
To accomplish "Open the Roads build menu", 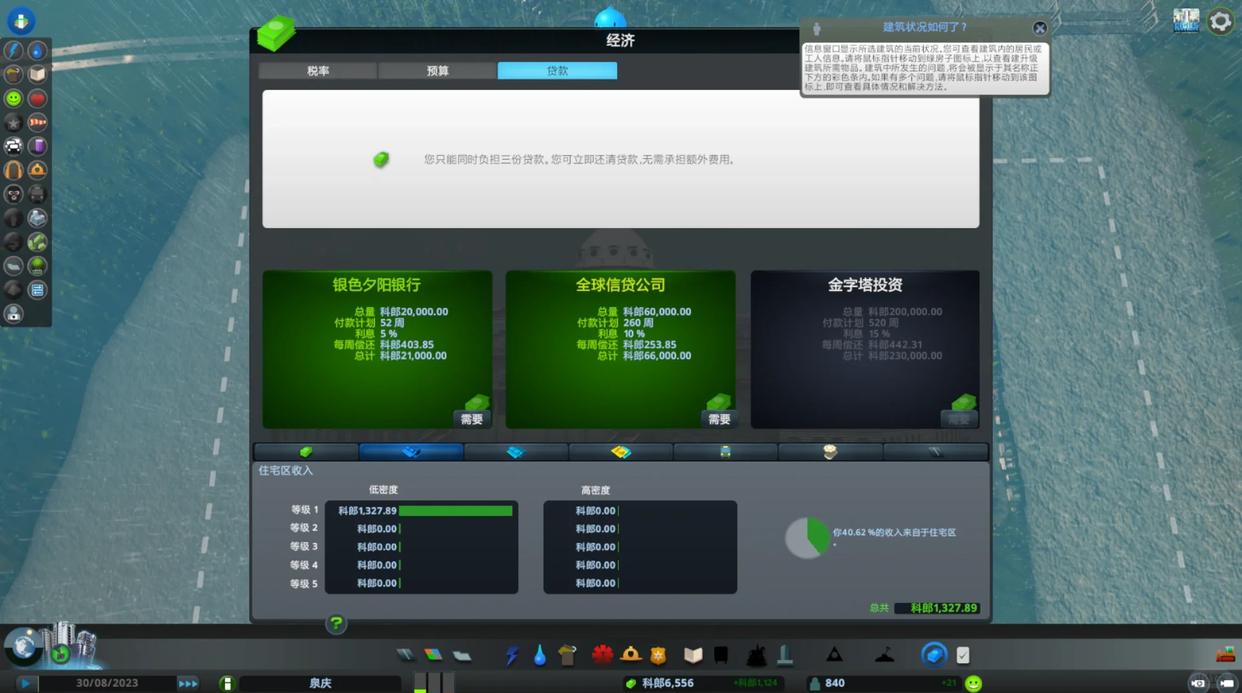I will point(405,655).
